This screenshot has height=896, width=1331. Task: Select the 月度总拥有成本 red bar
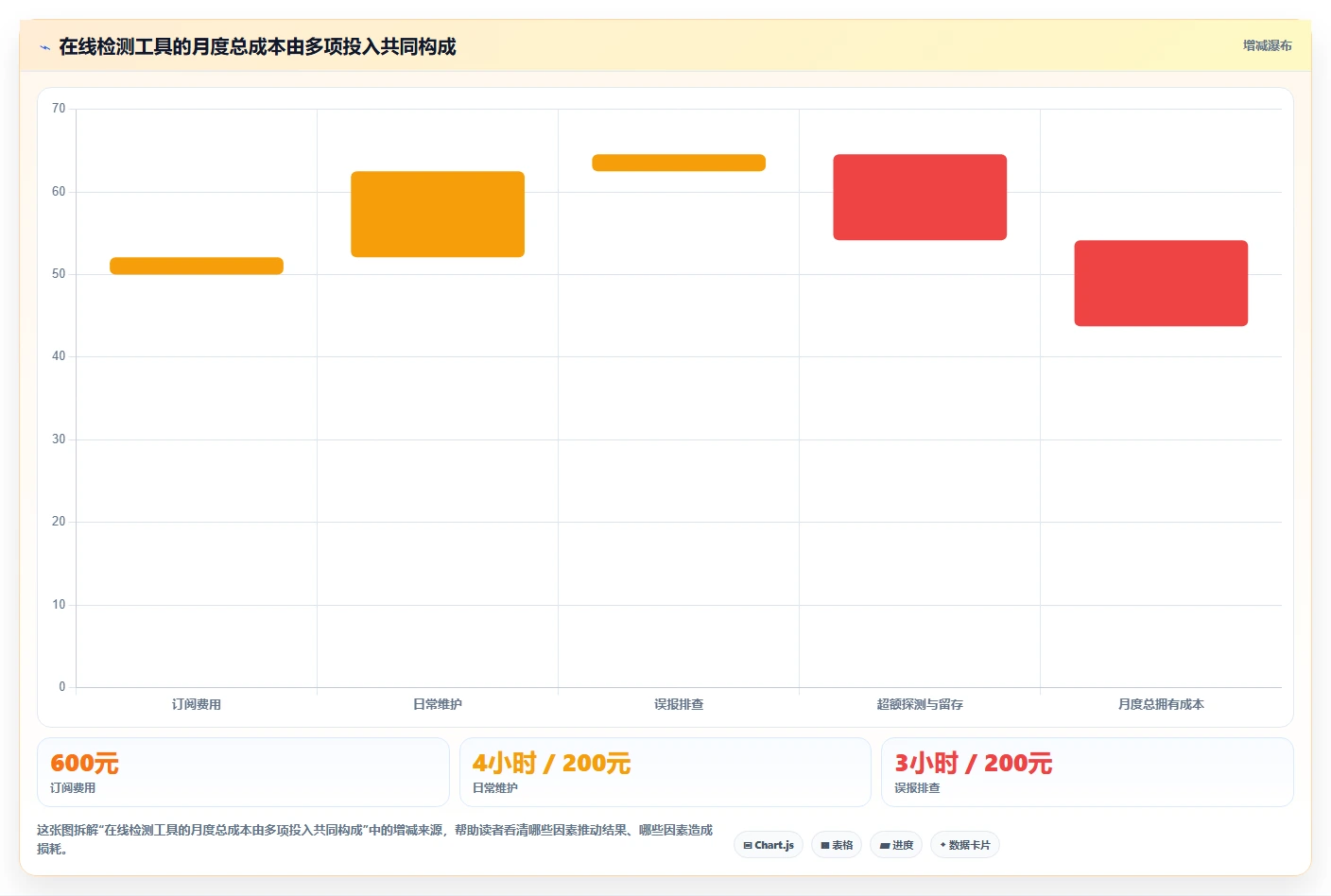click(1161, 284)
